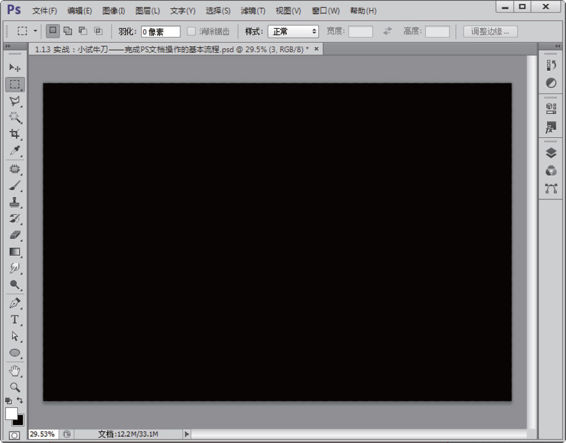Open the 图层(L) menu

tap(147, 11)
